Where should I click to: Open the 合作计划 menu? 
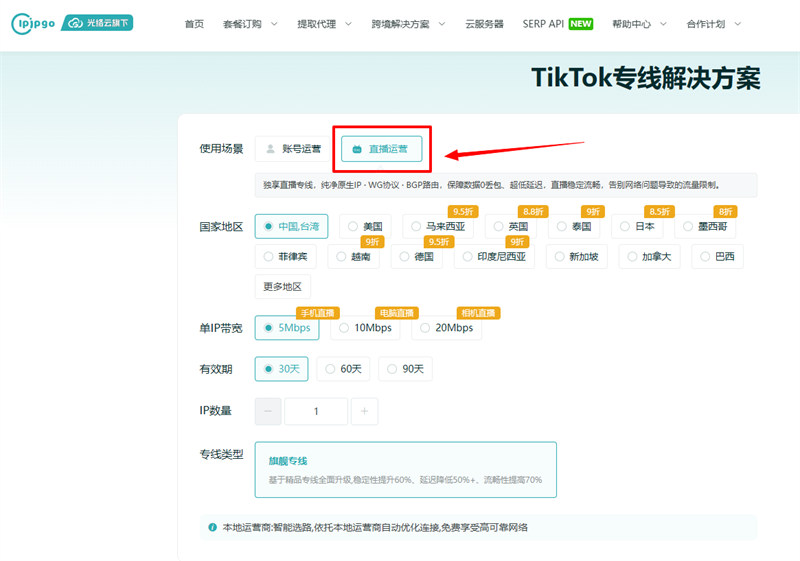[x=706, y=24]
